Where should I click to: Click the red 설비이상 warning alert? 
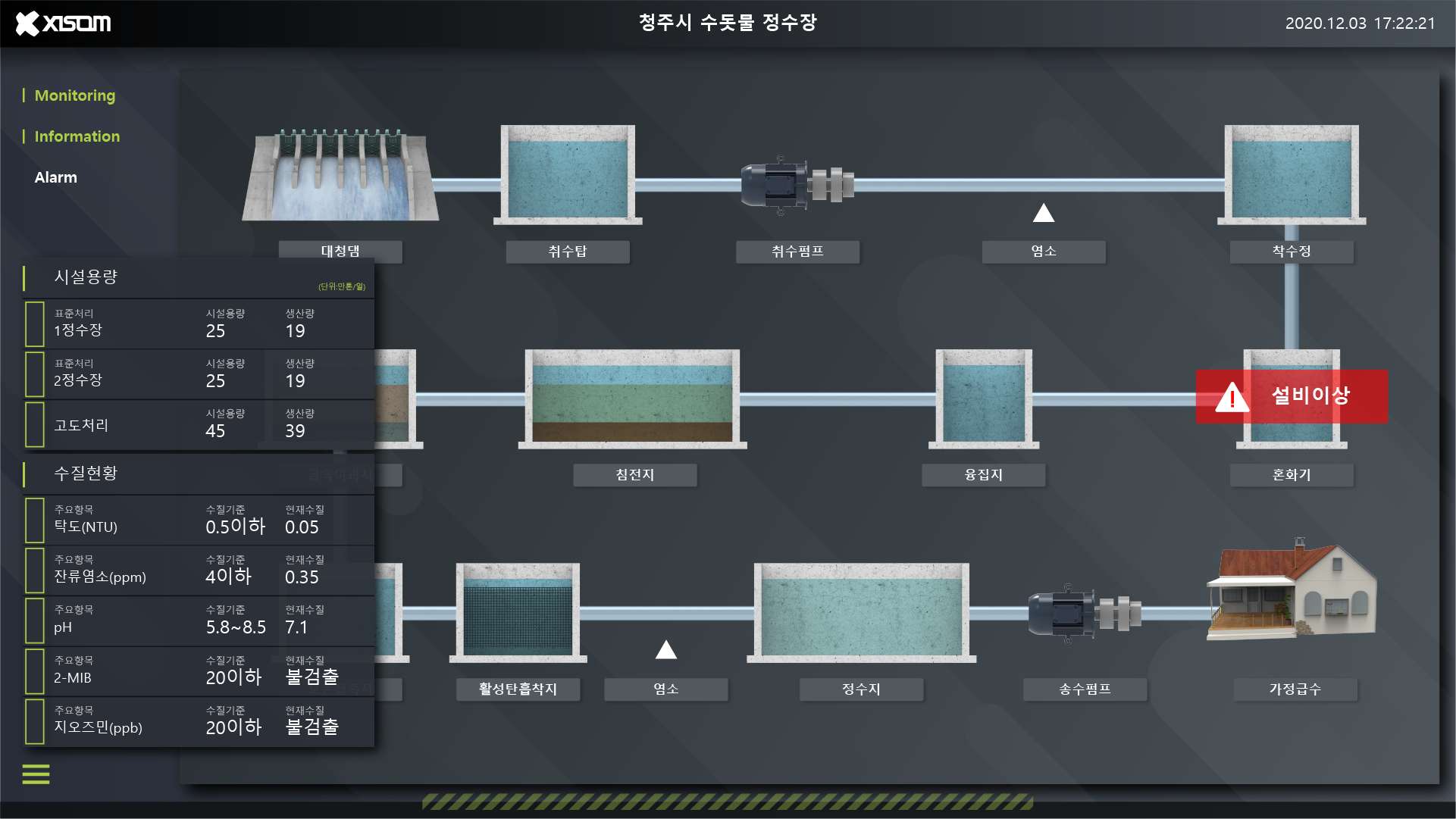pyautogui.click(x=1292, y=396)
